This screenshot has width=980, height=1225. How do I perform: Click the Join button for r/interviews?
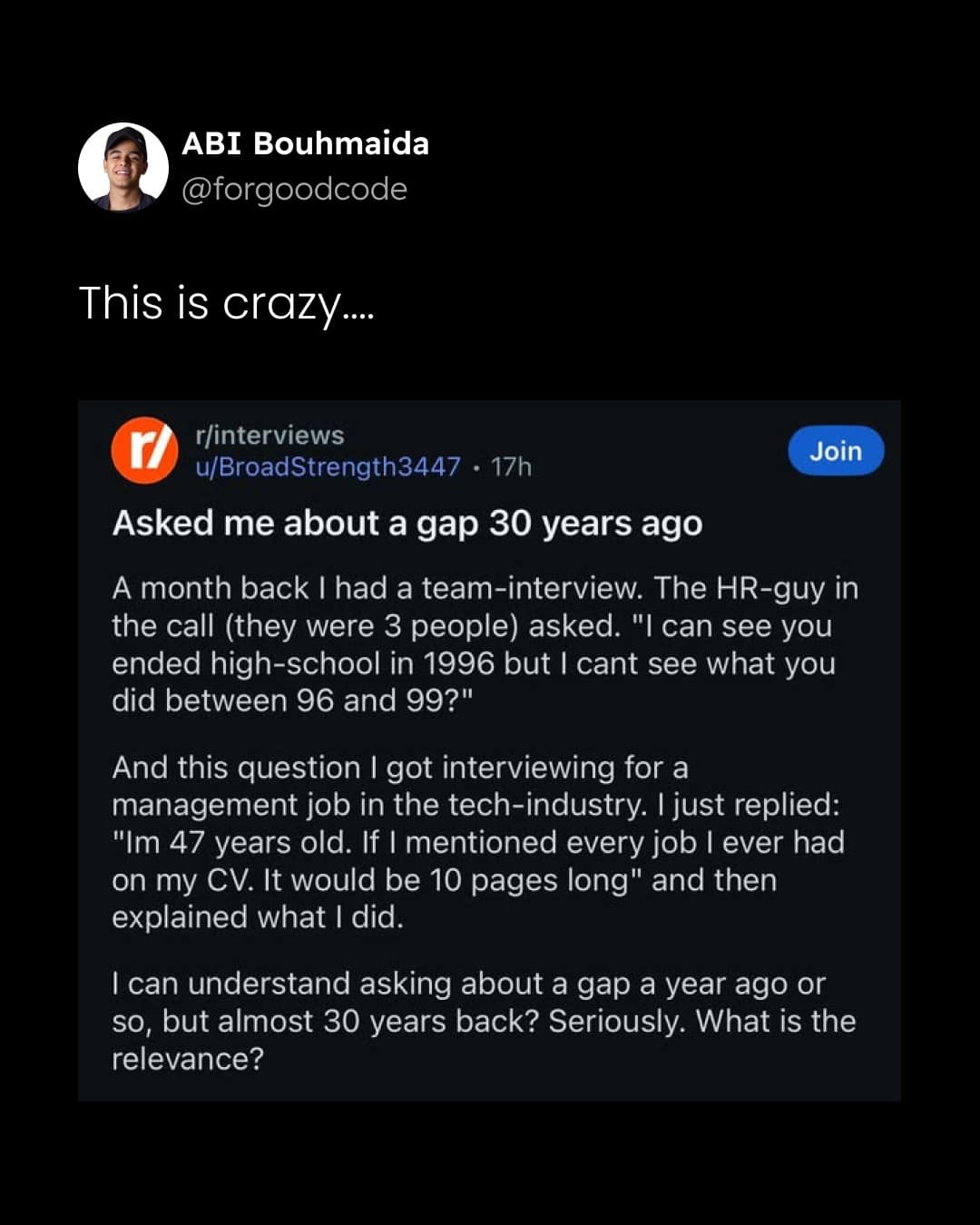(x=835, y=451)
